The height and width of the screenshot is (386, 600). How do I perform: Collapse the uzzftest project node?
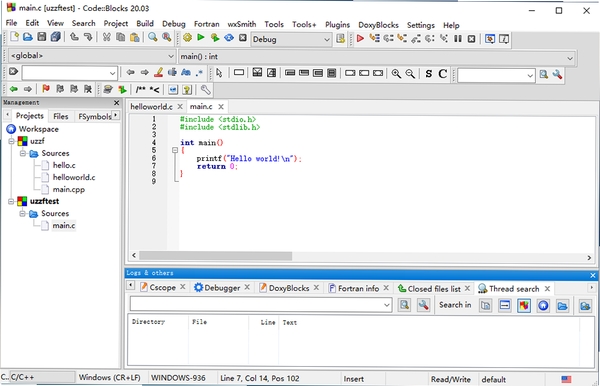coord(11,201)
